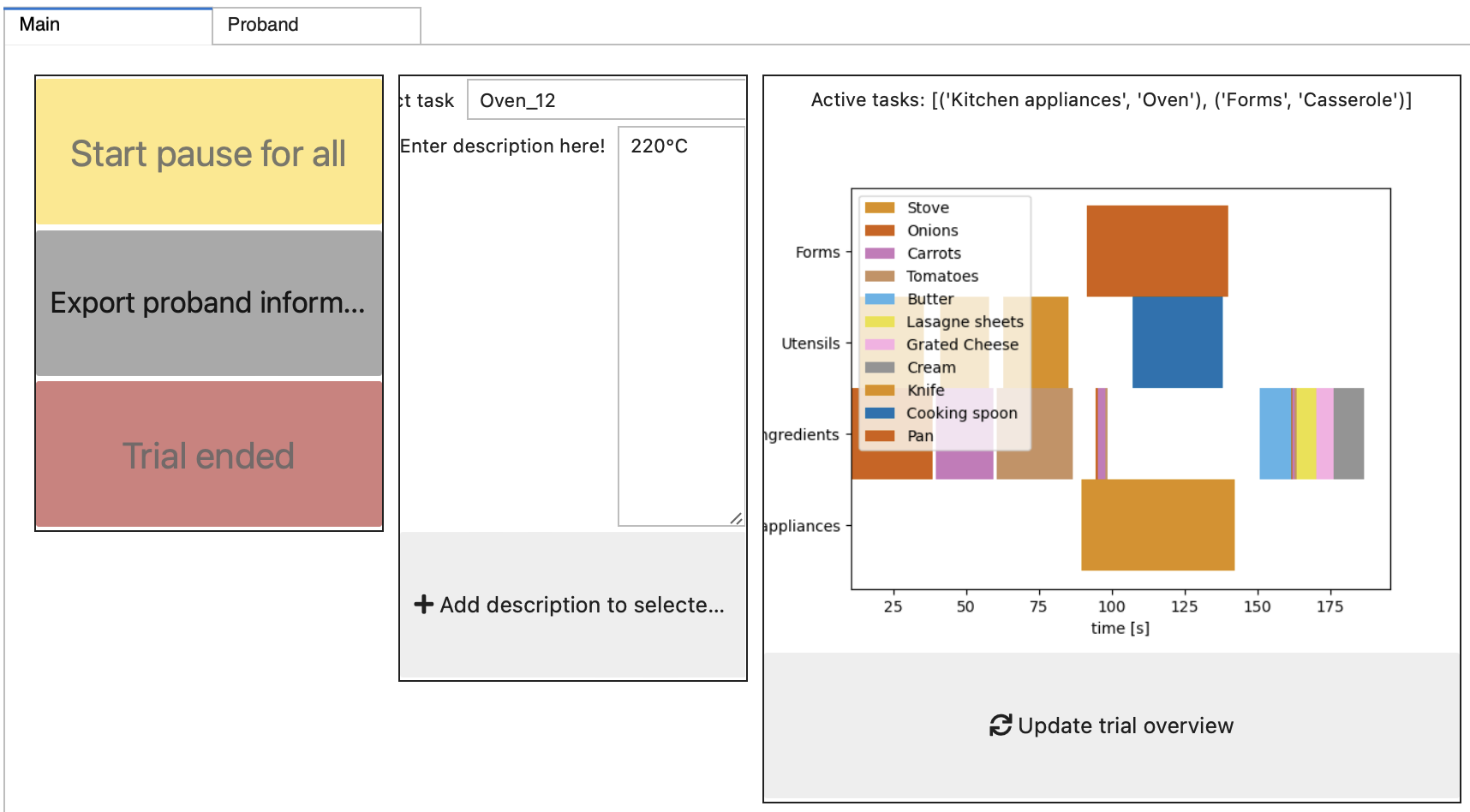Open the Oven_12 task selection field
Viewport: 1470px width, 812px height.
(607, 99)
